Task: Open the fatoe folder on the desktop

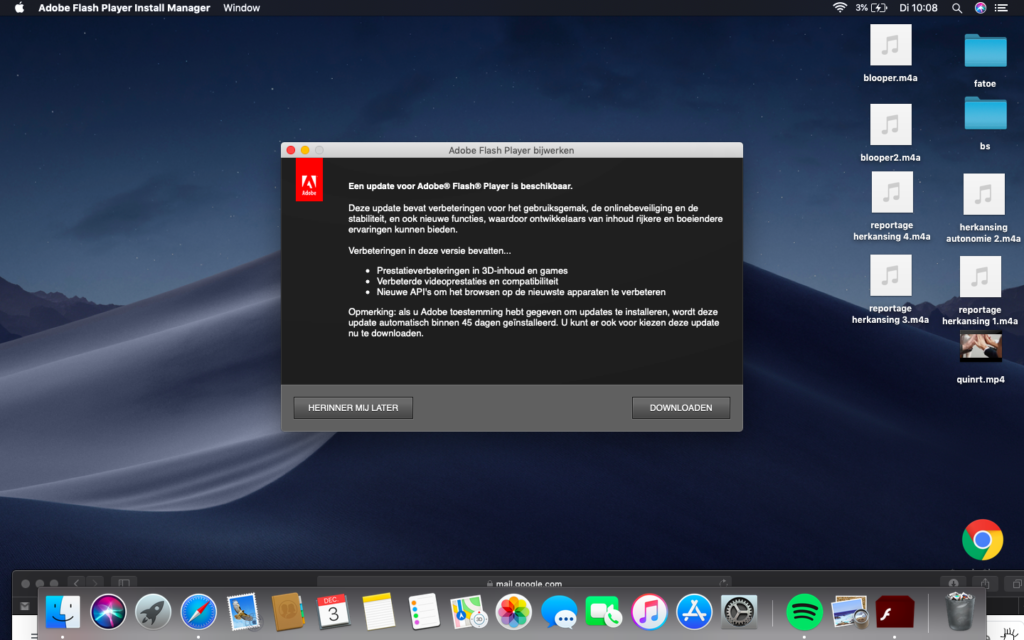Action: 984,48
